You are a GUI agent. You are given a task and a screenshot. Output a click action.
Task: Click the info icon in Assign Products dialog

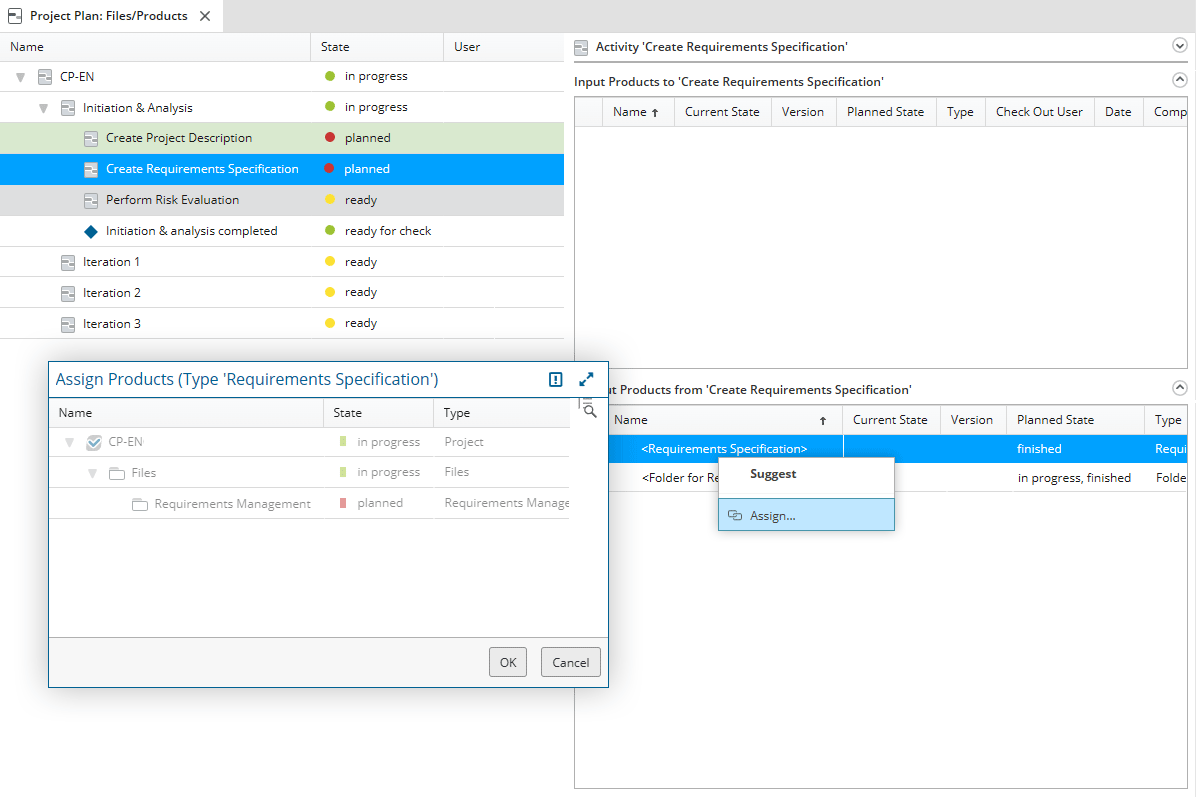coord(555,380)
